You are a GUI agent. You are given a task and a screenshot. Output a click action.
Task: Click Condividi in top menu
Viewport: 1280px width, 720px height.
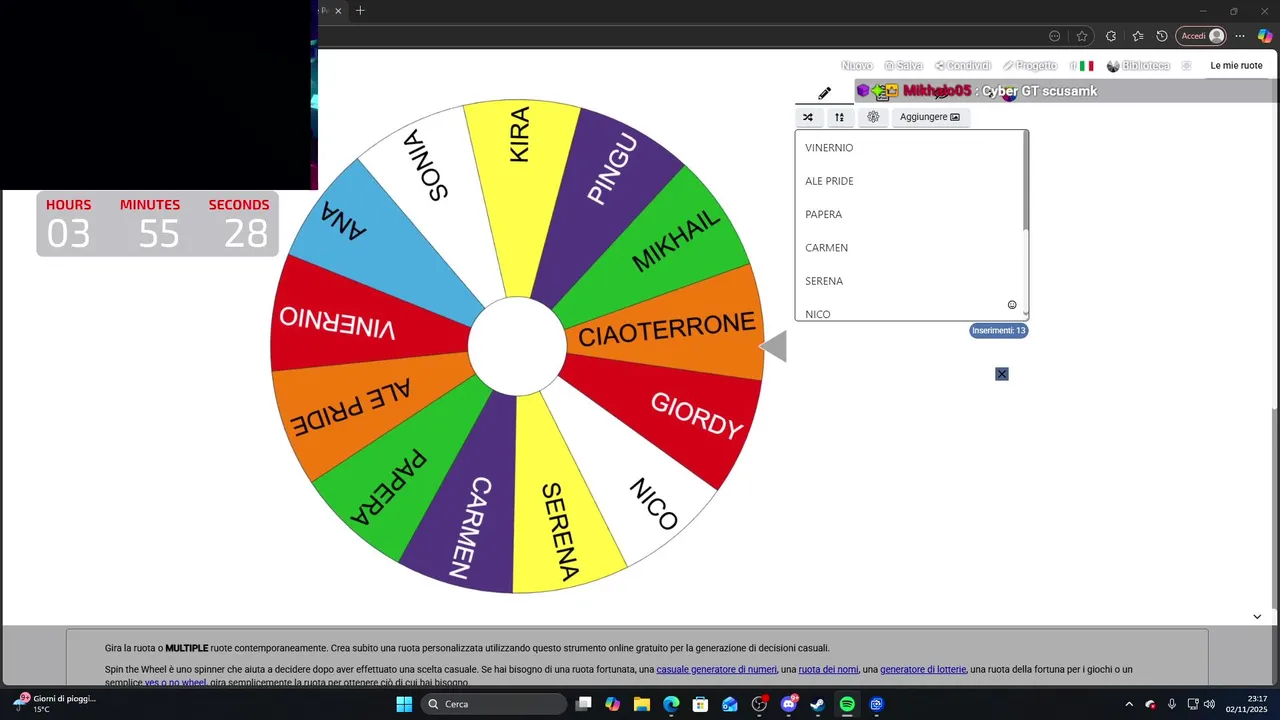[x=963, y=66]
